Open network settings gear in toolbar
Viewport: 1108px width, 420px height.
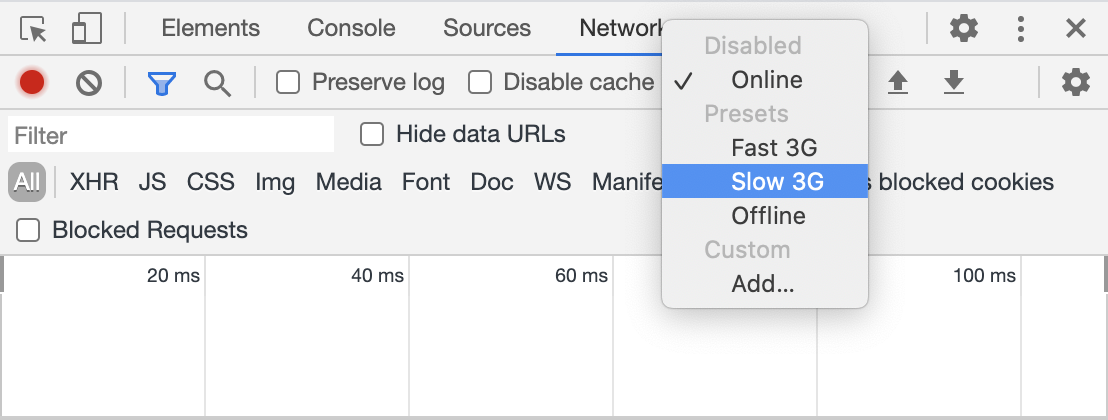(x=1075, y=82)
